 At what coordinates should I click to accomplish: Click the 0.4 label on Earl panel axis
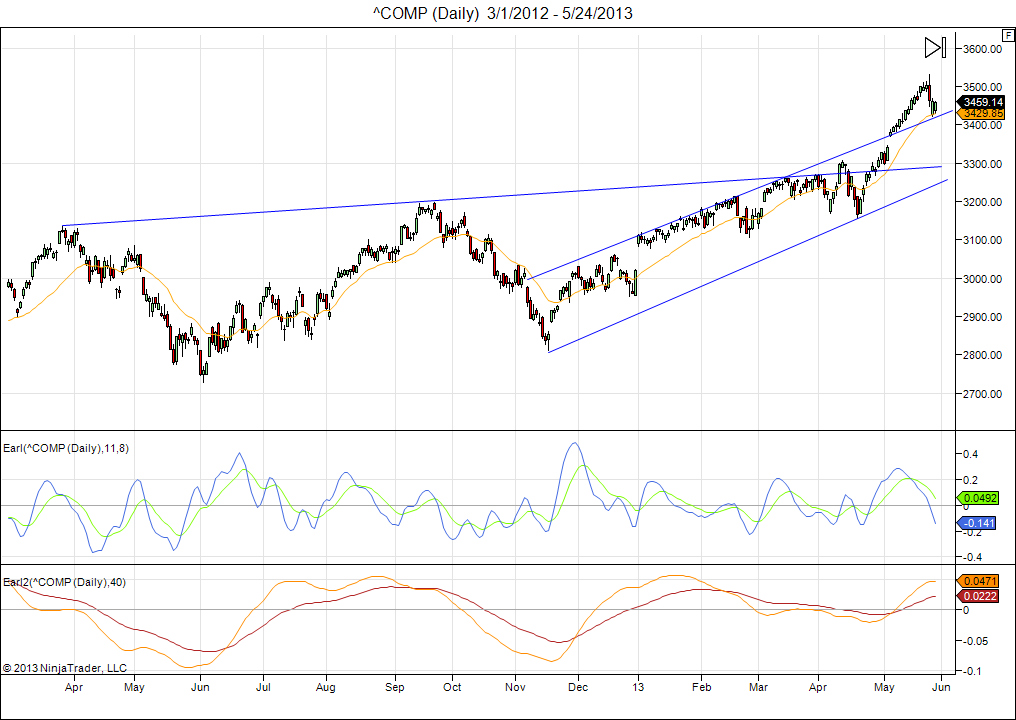(971, 454)
